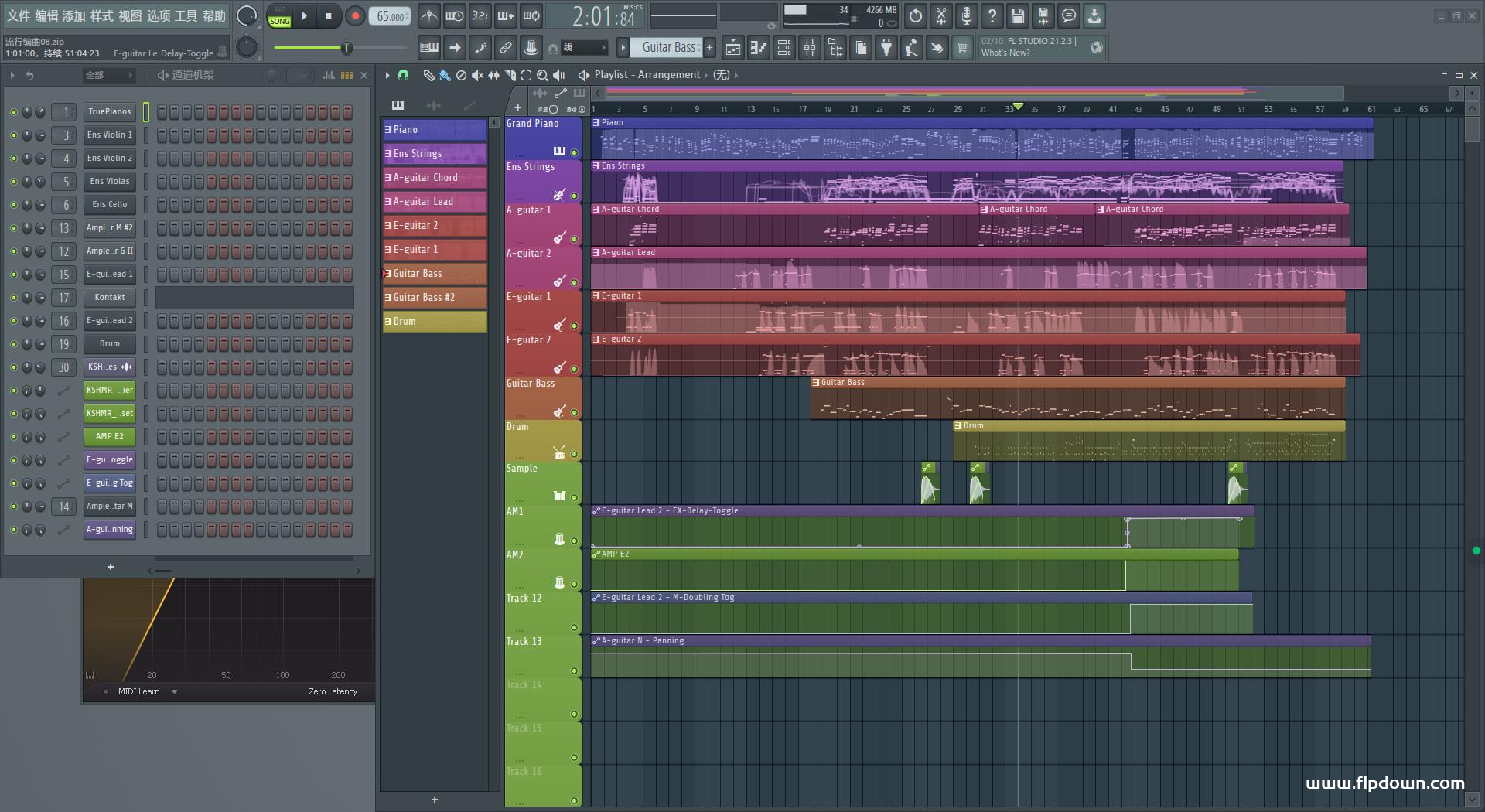Switch to SONG mode
Viewport: 1485px width, 812px height.
point(279,21)
